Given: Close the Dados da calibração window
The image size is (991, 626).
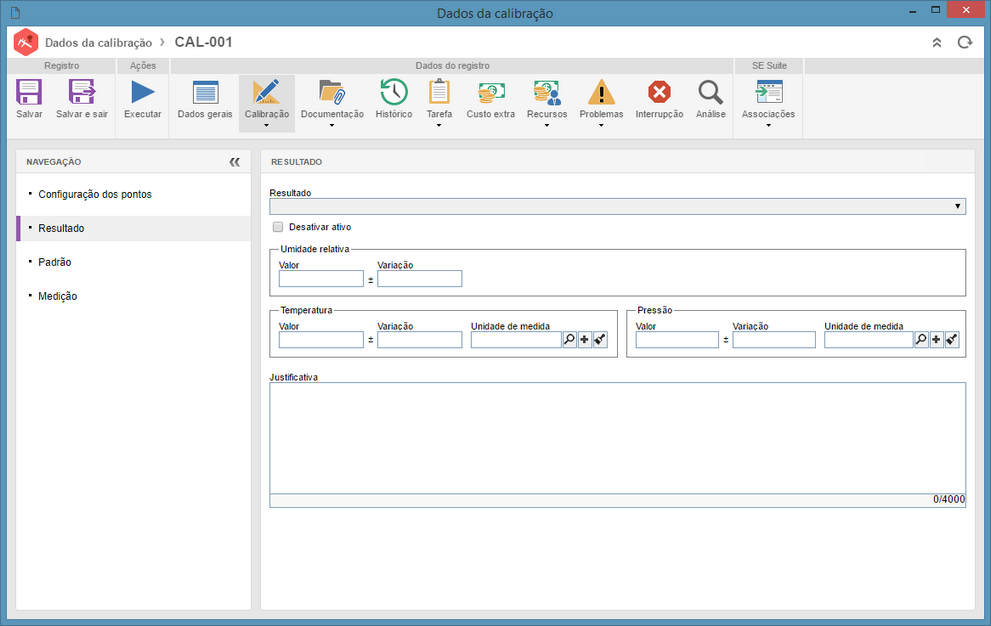Looking at the screenshot, I should coord(966,9).
